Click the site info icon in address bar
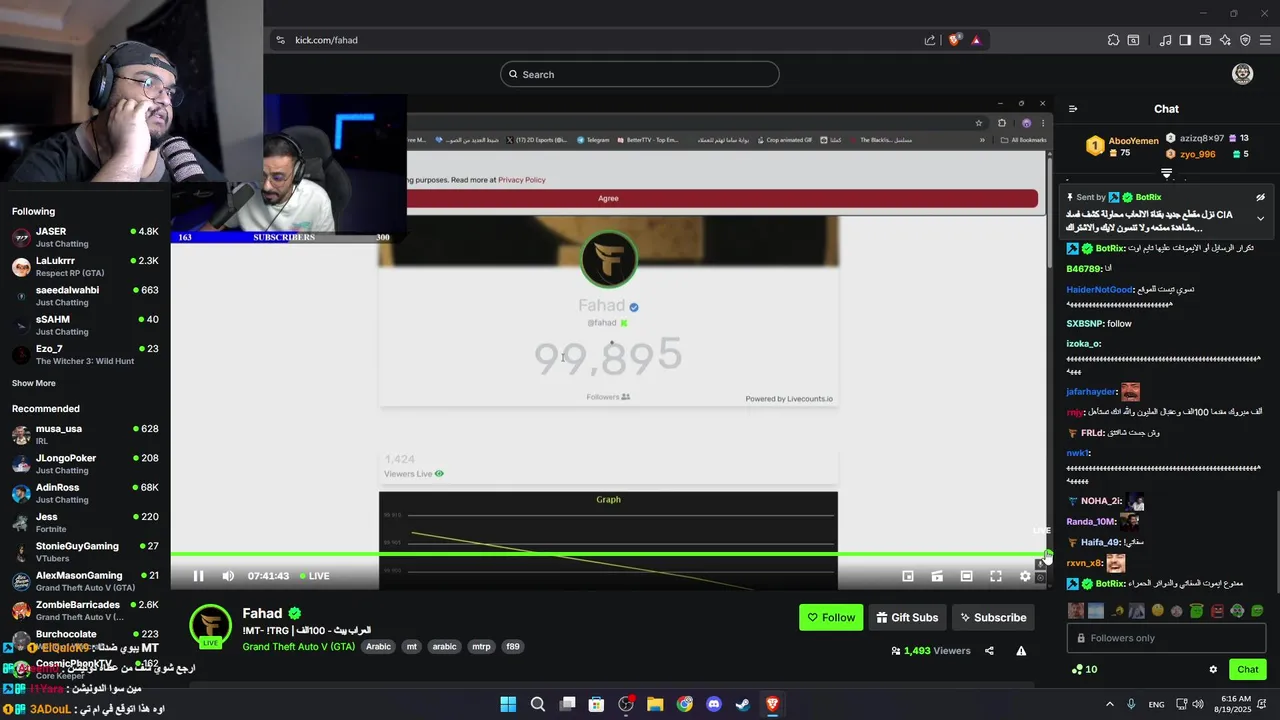The width and height of the screenshot is (1280, 720). pyautogui.click(x=280, y=40)
